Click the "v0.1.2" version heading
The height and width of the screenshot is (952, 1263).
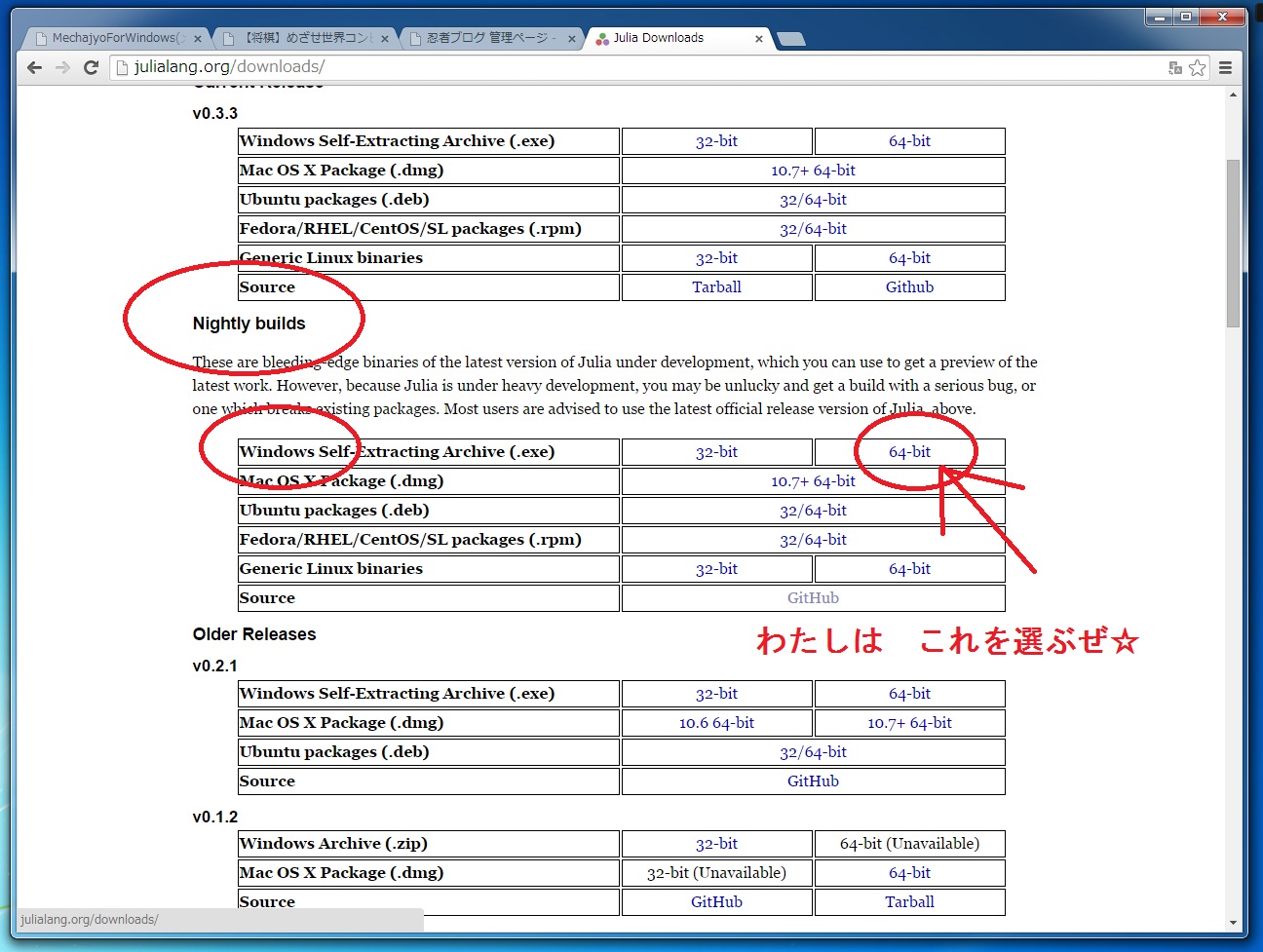[215, 817]
